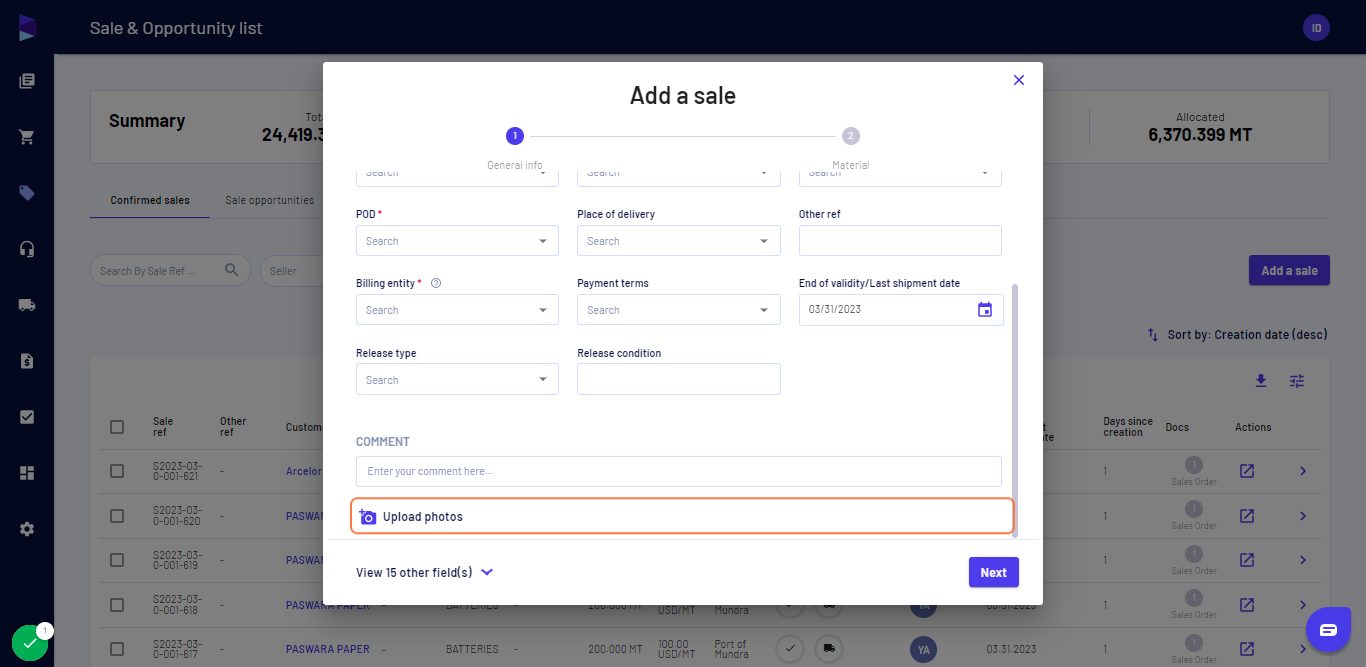The image size is (1366, 667).
Task: Open sale S2023-03-0-001-620 in new window
Action: (1247, 516)
